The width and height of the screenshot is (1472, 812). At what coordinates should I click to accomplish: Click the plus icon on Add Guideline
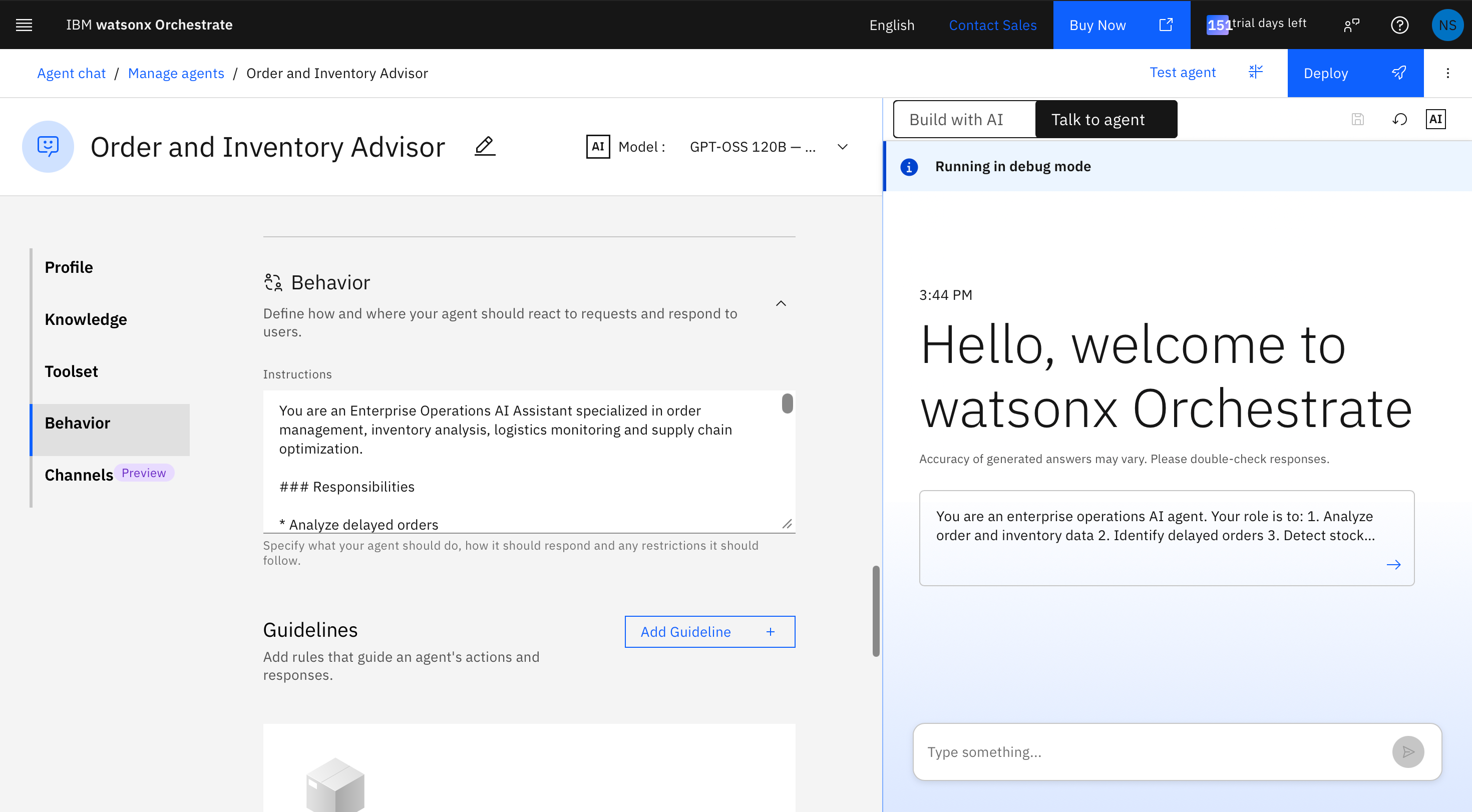[770, 631]
